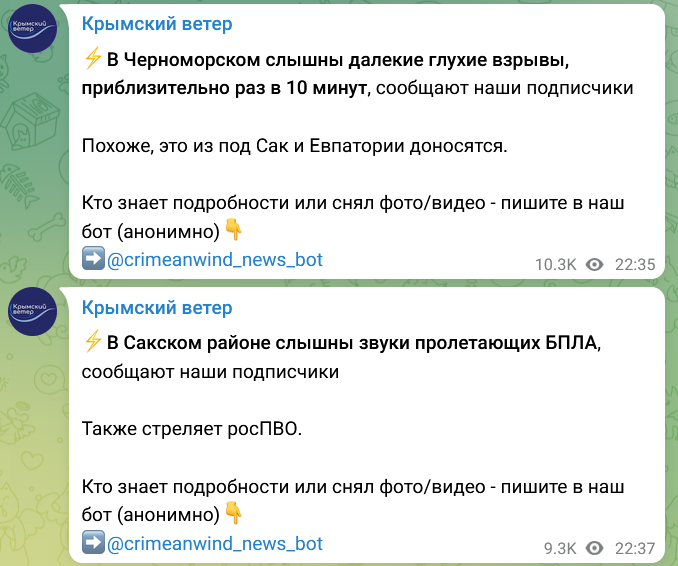Click the views eye icon next to 9.3K
This screenshot has height=566, width=678.
pyautogui.click(x=595, y=548)
